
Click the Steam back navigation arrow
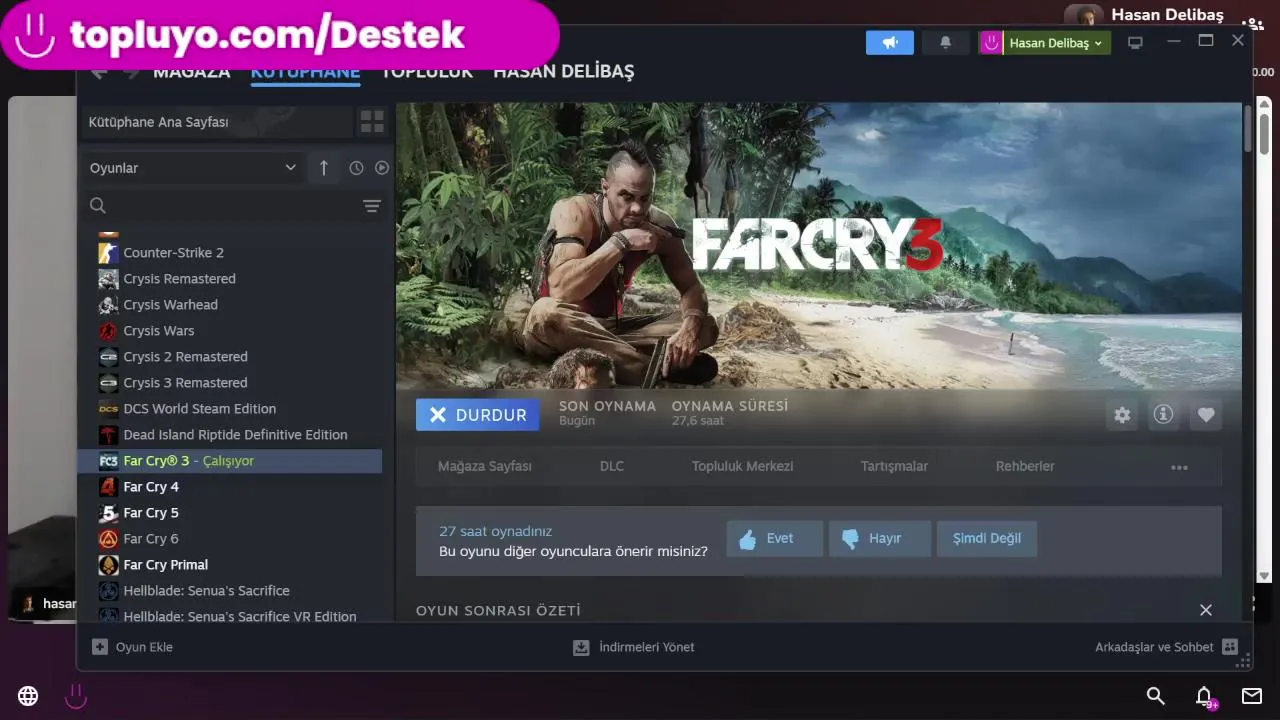tap(98, 72)
